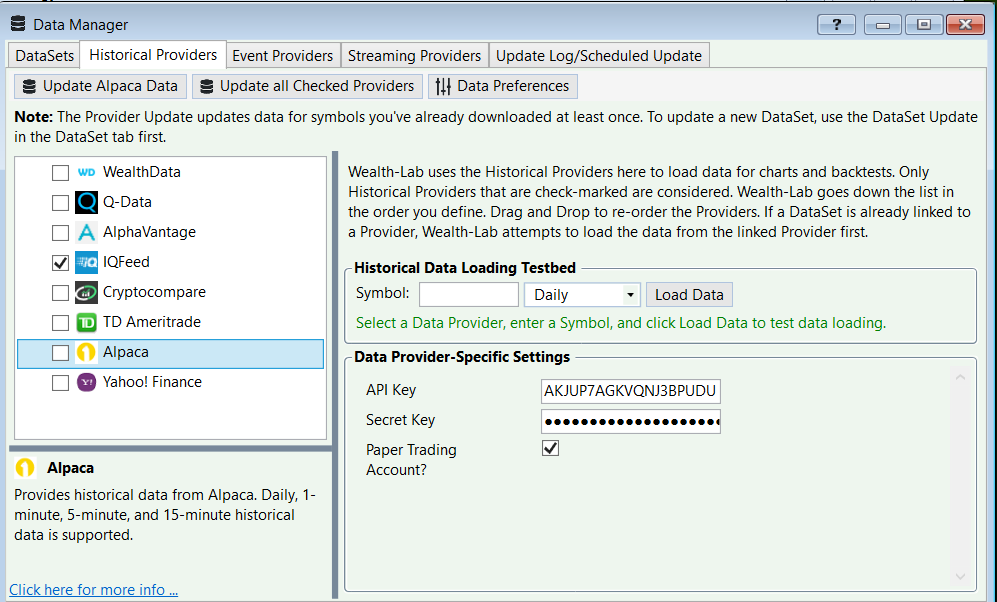Image resolution: width=997 pixels, height=602 pixels.
Task: Select the Cryptocompare row label
Action: pos(155,292)
